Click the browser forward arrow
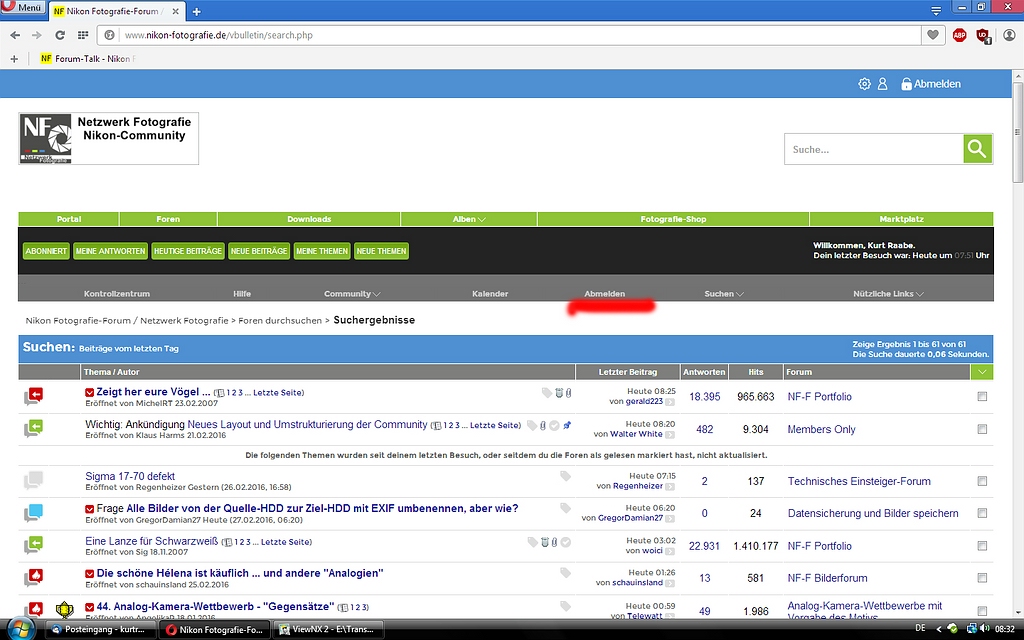Viewport: 1024px width, 640px height. click(x=37, y=35)
